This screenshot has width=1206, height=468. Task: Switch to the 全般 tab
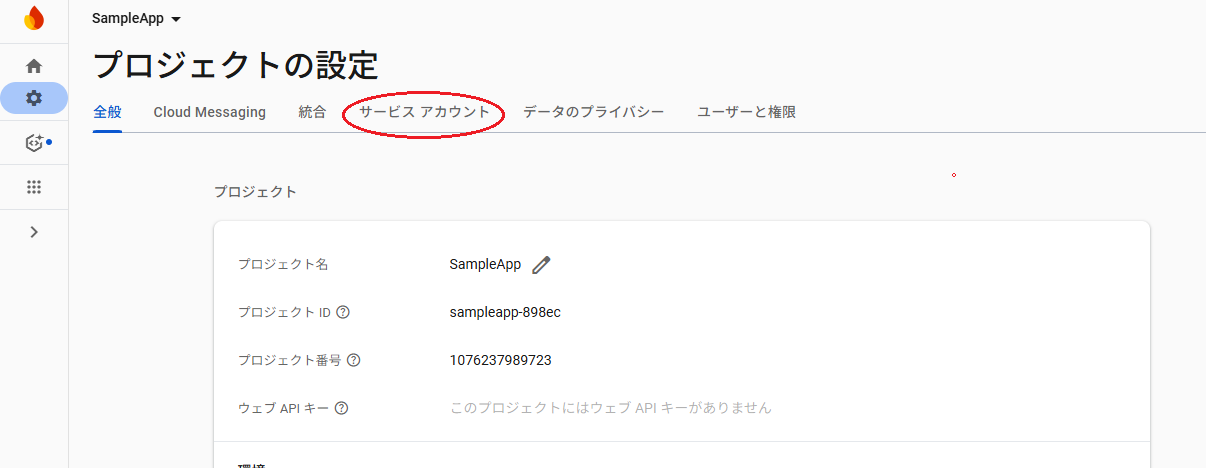(x=107, y=112)
